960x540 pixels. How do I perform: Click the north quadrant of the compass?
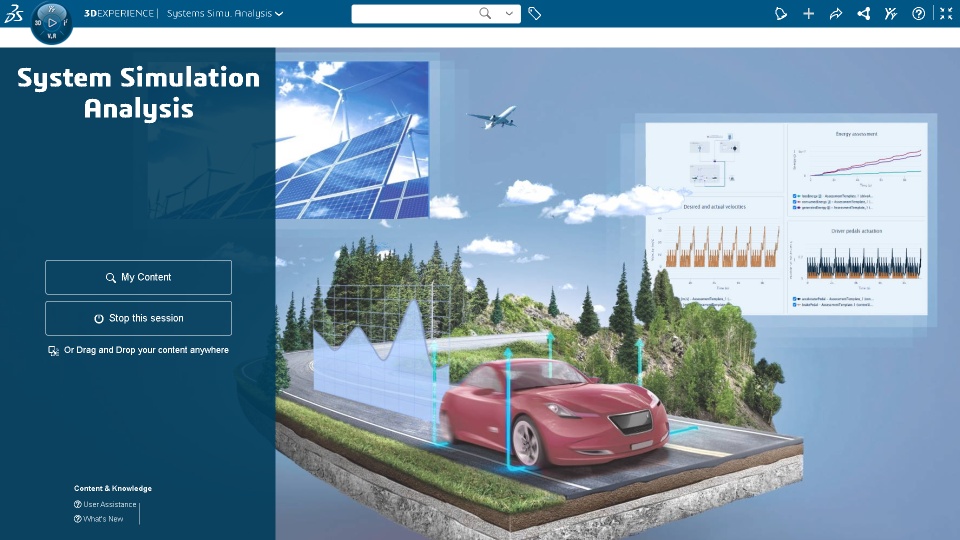tap(52, 9)
